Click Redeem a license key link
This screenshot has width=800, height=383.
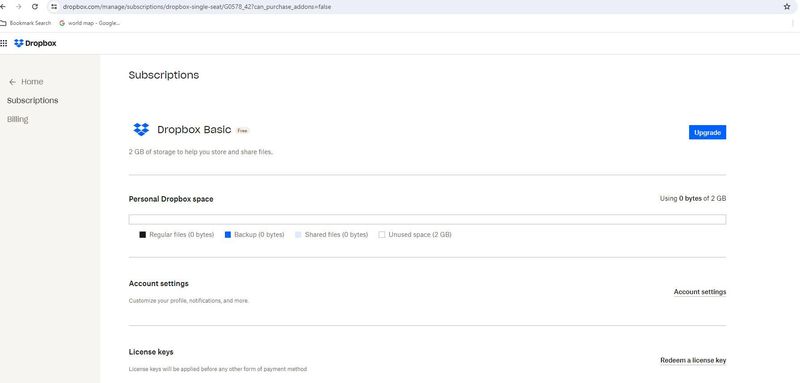(x=693, y=361)
